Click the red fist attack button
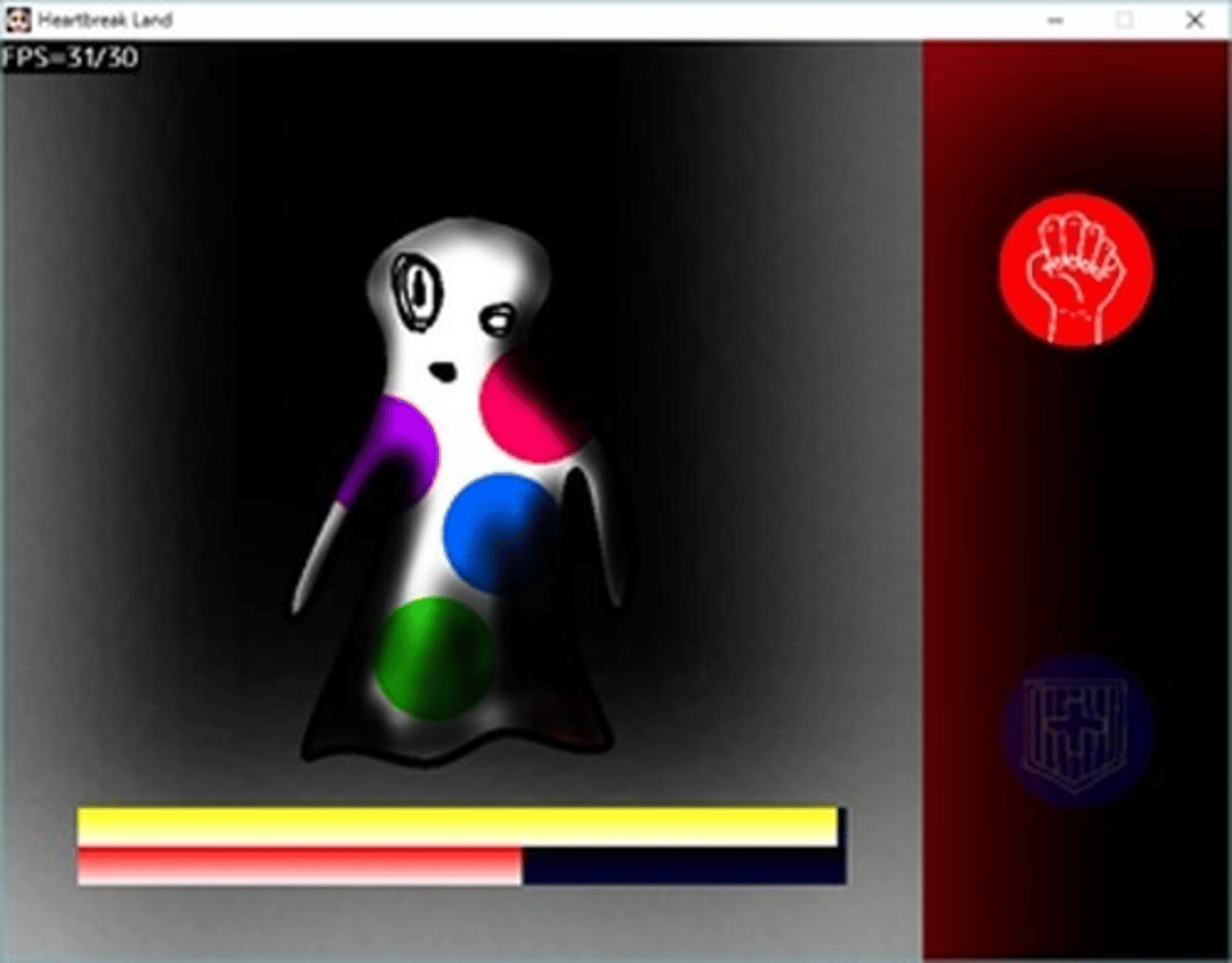1232x963 pixels. click(x=1076, y=269)
